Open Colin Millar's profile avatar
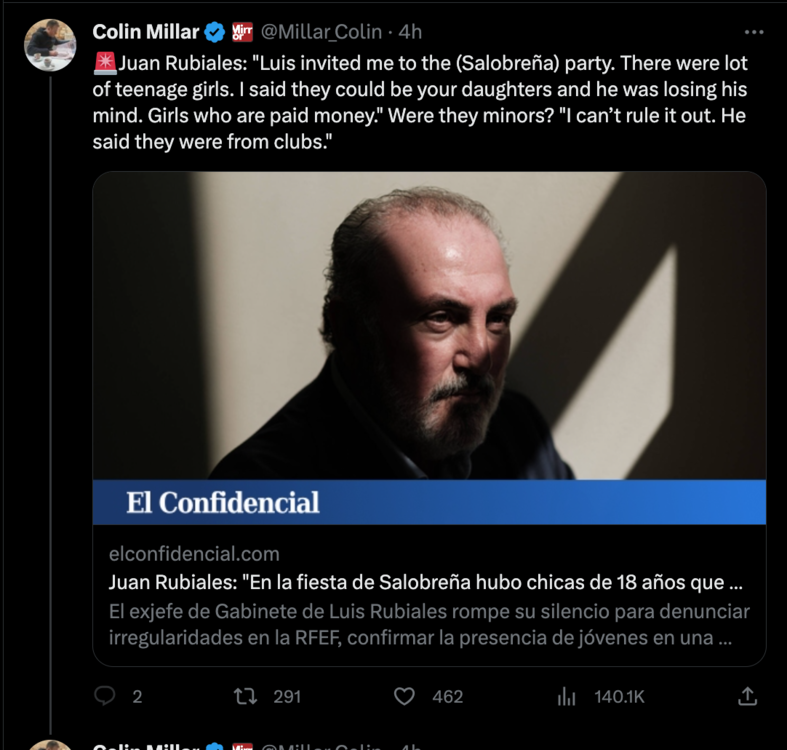 tap(50, 44)
